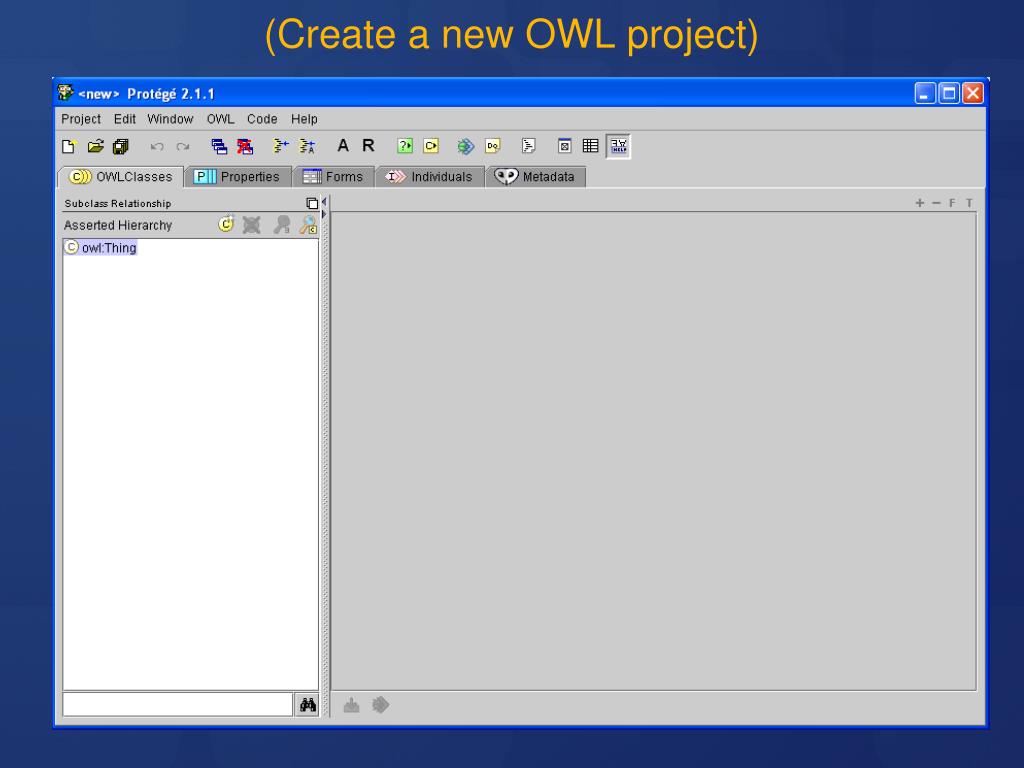Click the Asserted Hierarchy label
Viewport: 1024px width, 768px height.
click(x=118, y=225)
